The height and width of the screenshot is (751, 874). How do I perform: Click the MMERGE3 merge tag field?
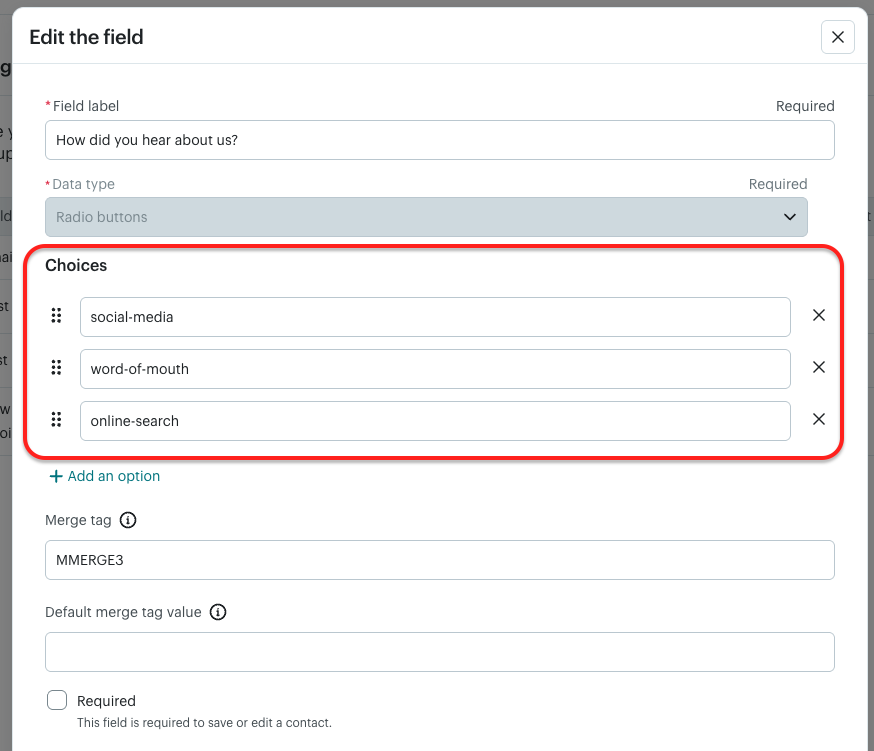[x=439, y=560]
